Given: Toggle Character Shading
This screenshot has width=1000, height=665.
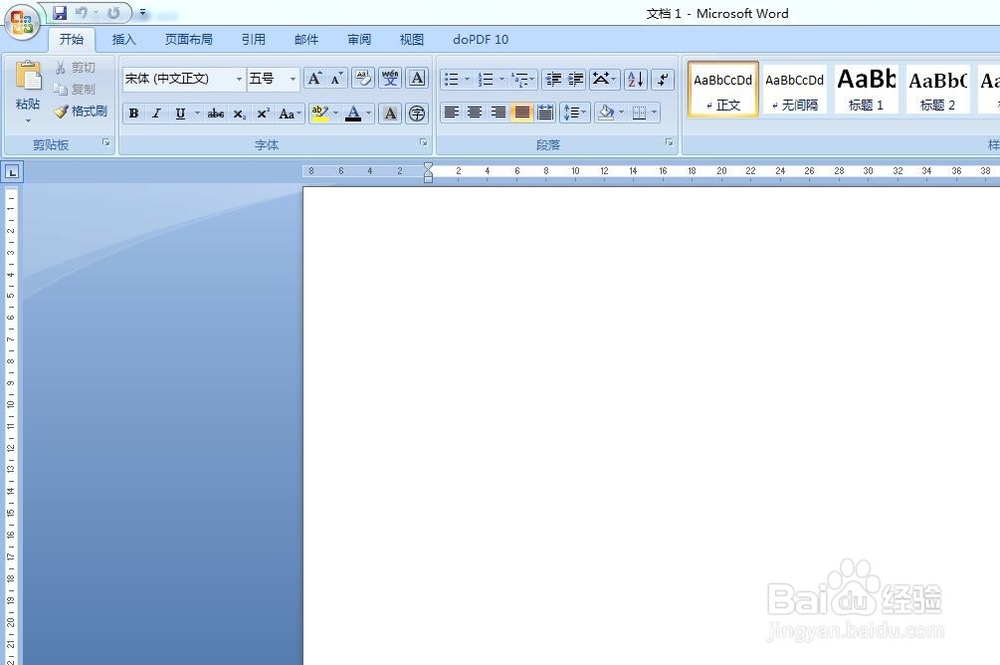Looking at the screenshot, I should point(390,113).
